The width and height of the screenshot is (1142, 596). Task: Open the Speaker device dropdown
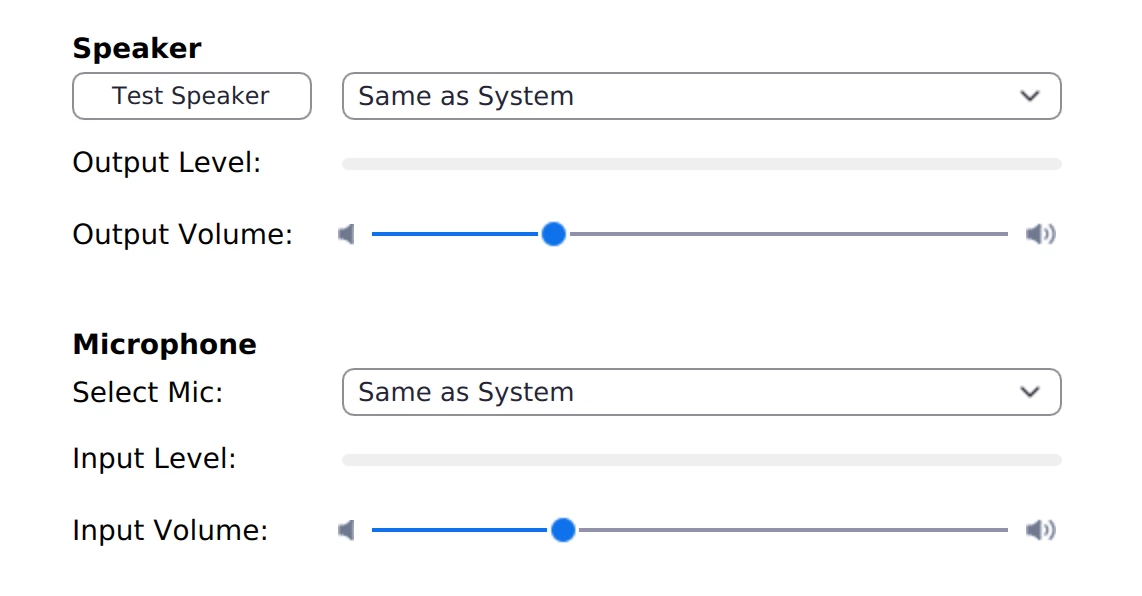coord(680,96)
